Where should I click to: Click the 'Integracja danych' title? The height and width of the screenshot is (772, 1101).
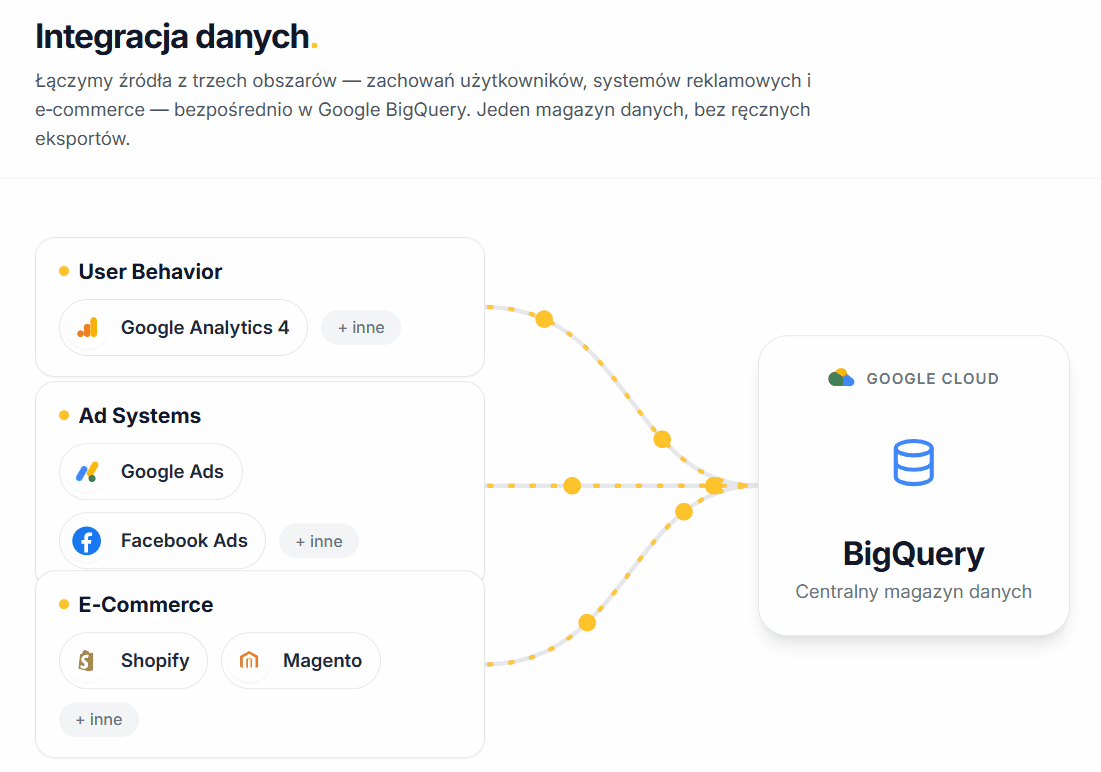172,37
